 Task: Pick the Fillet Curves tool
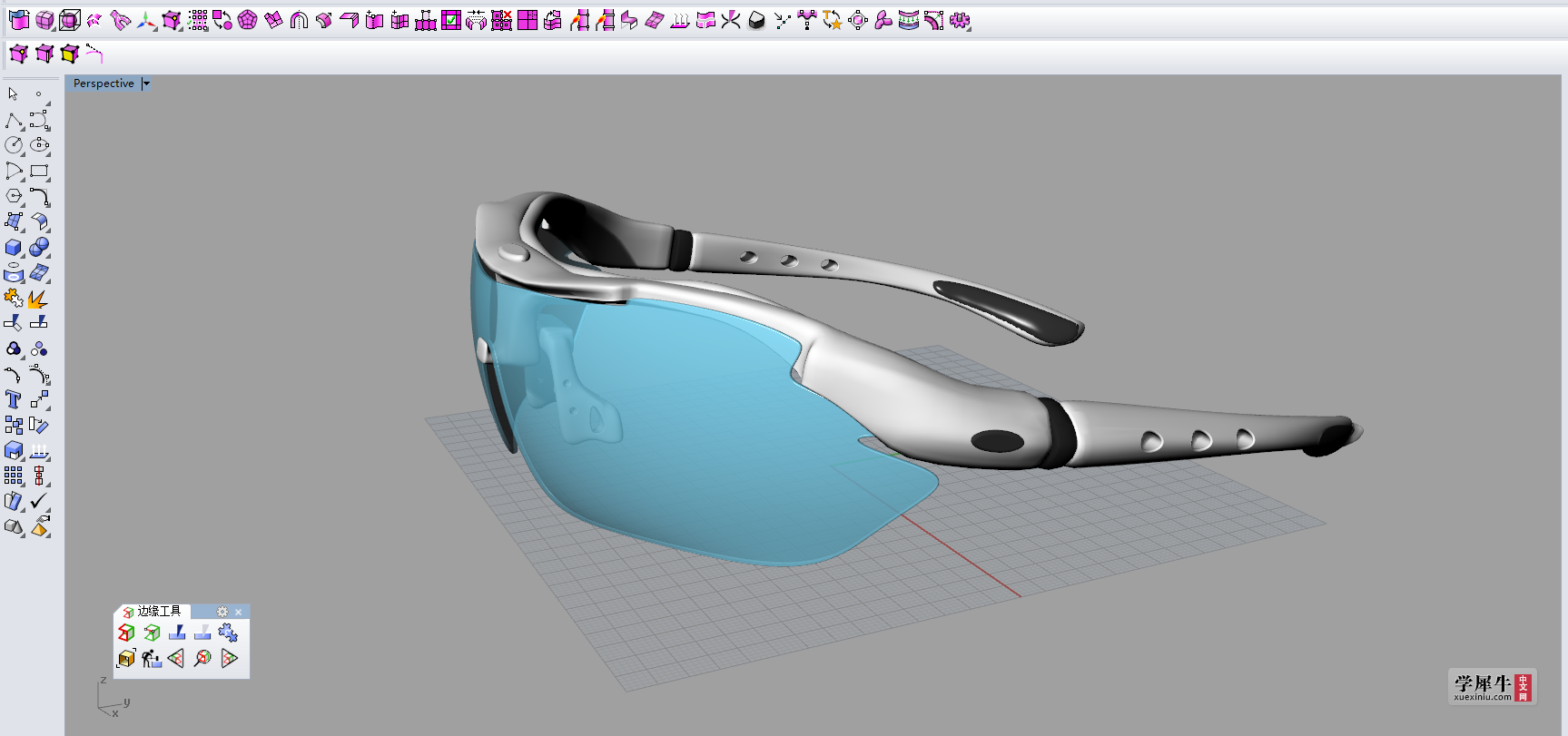tap(39, 196)
